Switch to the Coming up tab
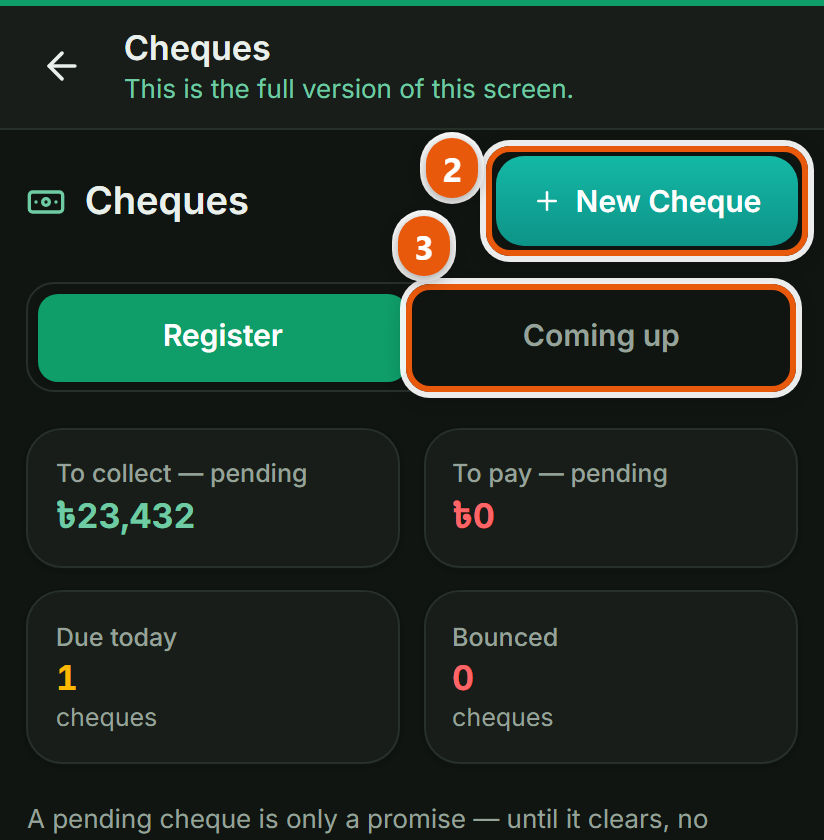 click(x=601, y=337)
